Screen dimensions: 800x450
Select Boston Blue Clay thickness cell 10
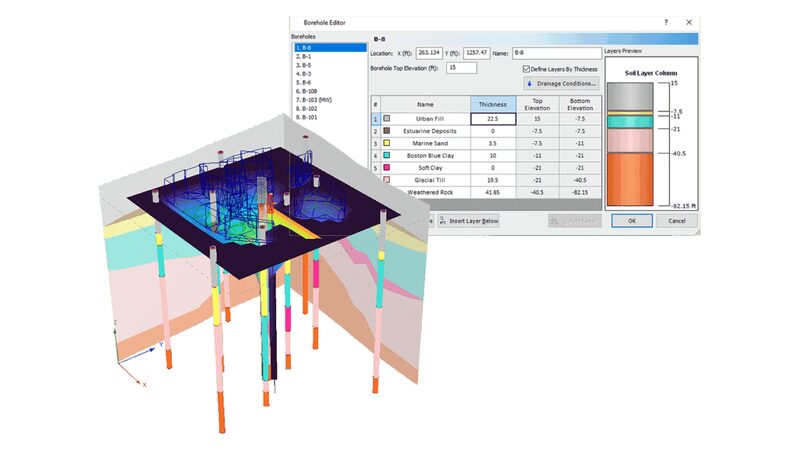(x=493, y=156)
